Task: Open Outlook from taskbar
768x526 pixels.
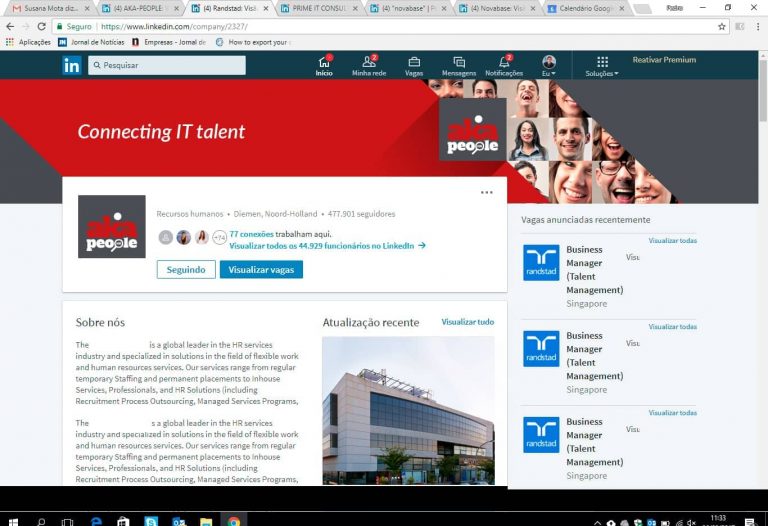Action: click(179, 522)
